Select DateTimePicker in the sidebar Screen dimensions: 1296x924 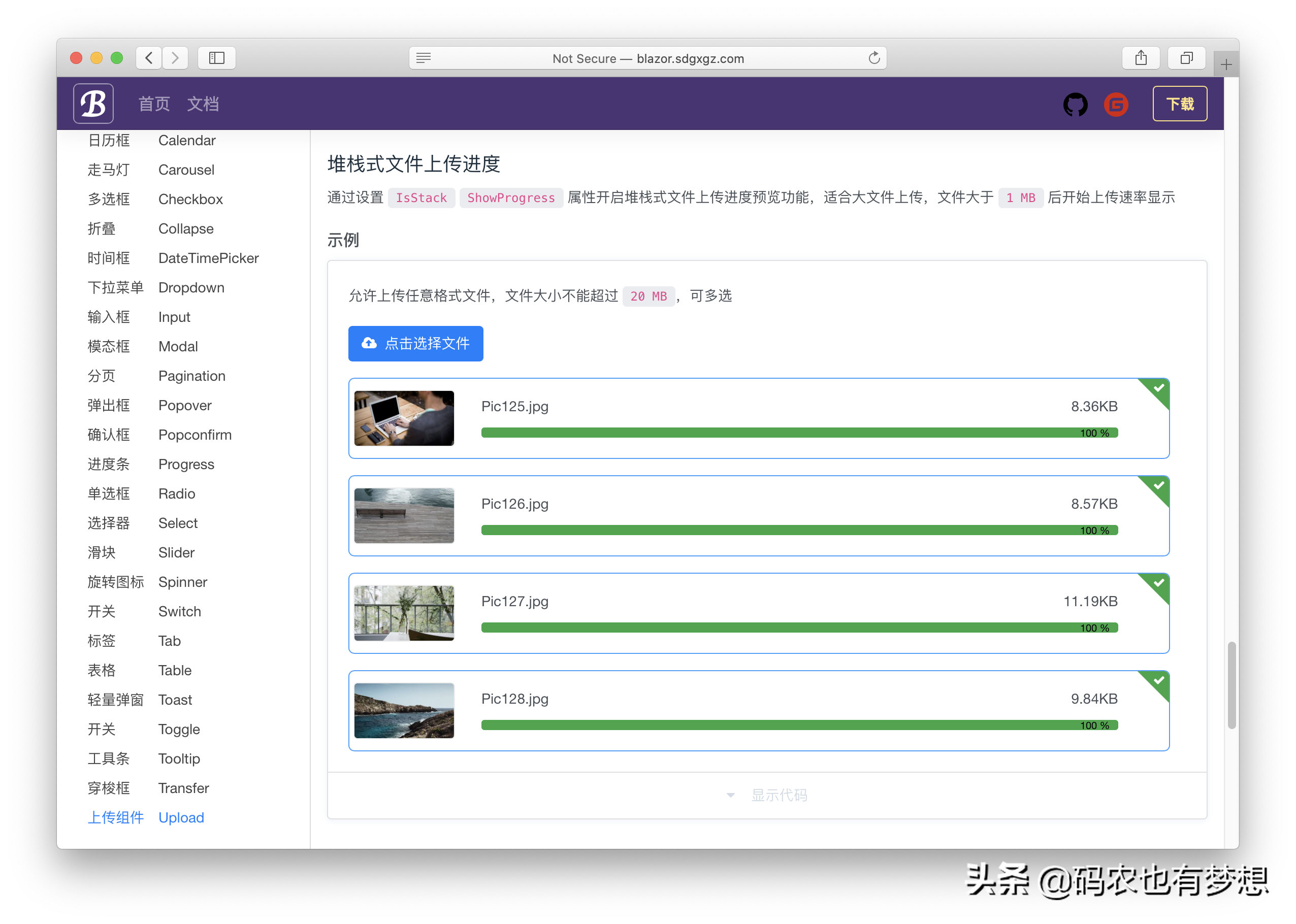coord(208,258)
